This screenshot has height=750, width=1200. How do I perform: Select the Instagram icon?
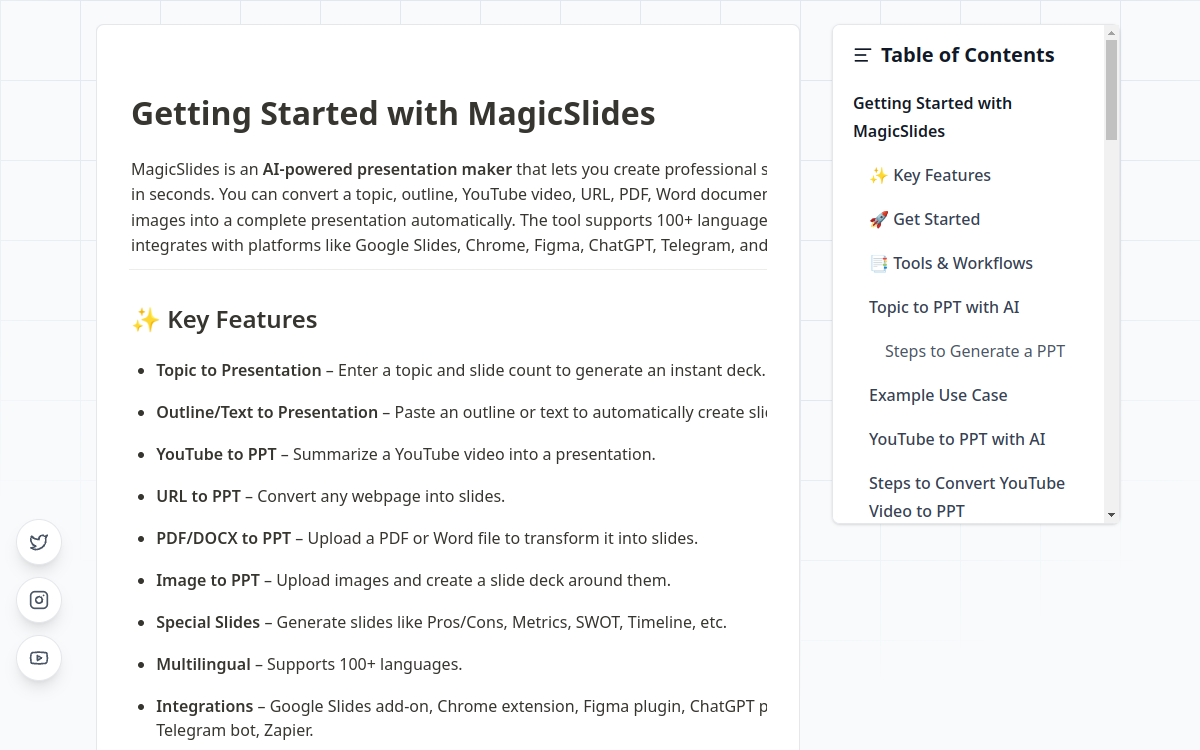[38, 600]
